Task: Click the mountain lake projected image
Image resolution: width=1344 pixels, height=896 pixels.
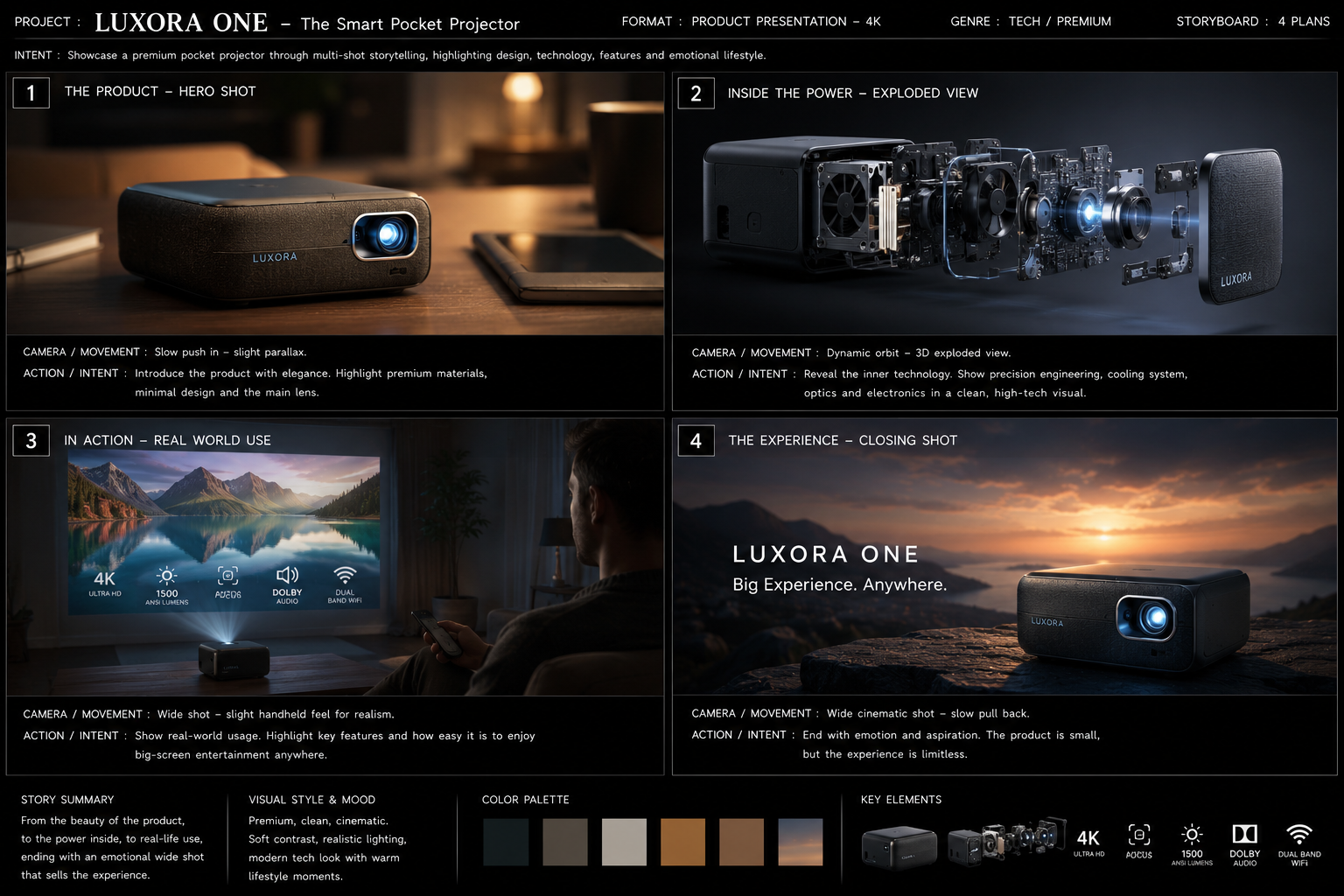Action: (224, 534)
